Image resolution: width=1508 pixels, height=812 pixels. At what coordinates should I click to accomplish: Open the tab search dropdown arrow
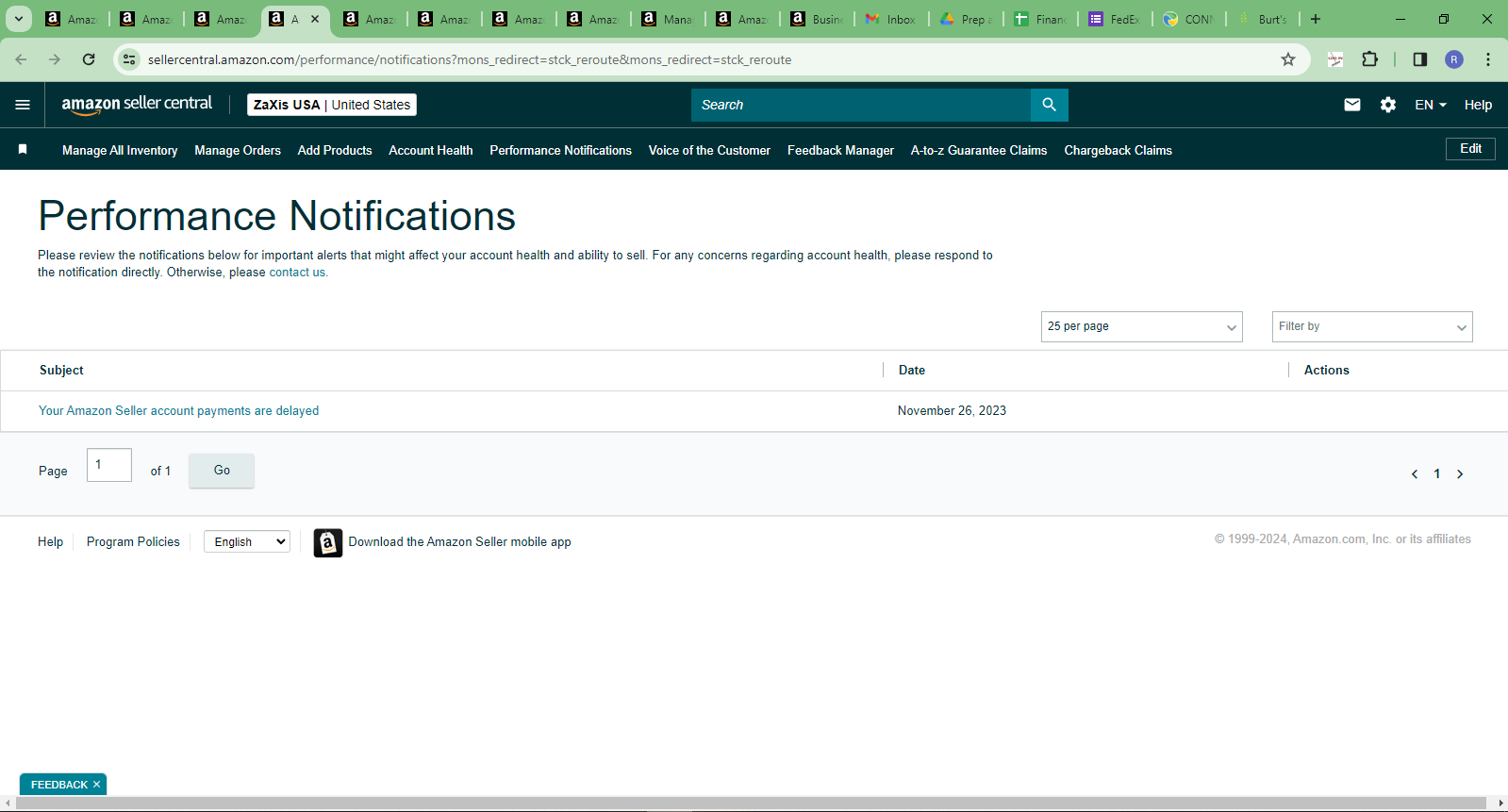19,19
